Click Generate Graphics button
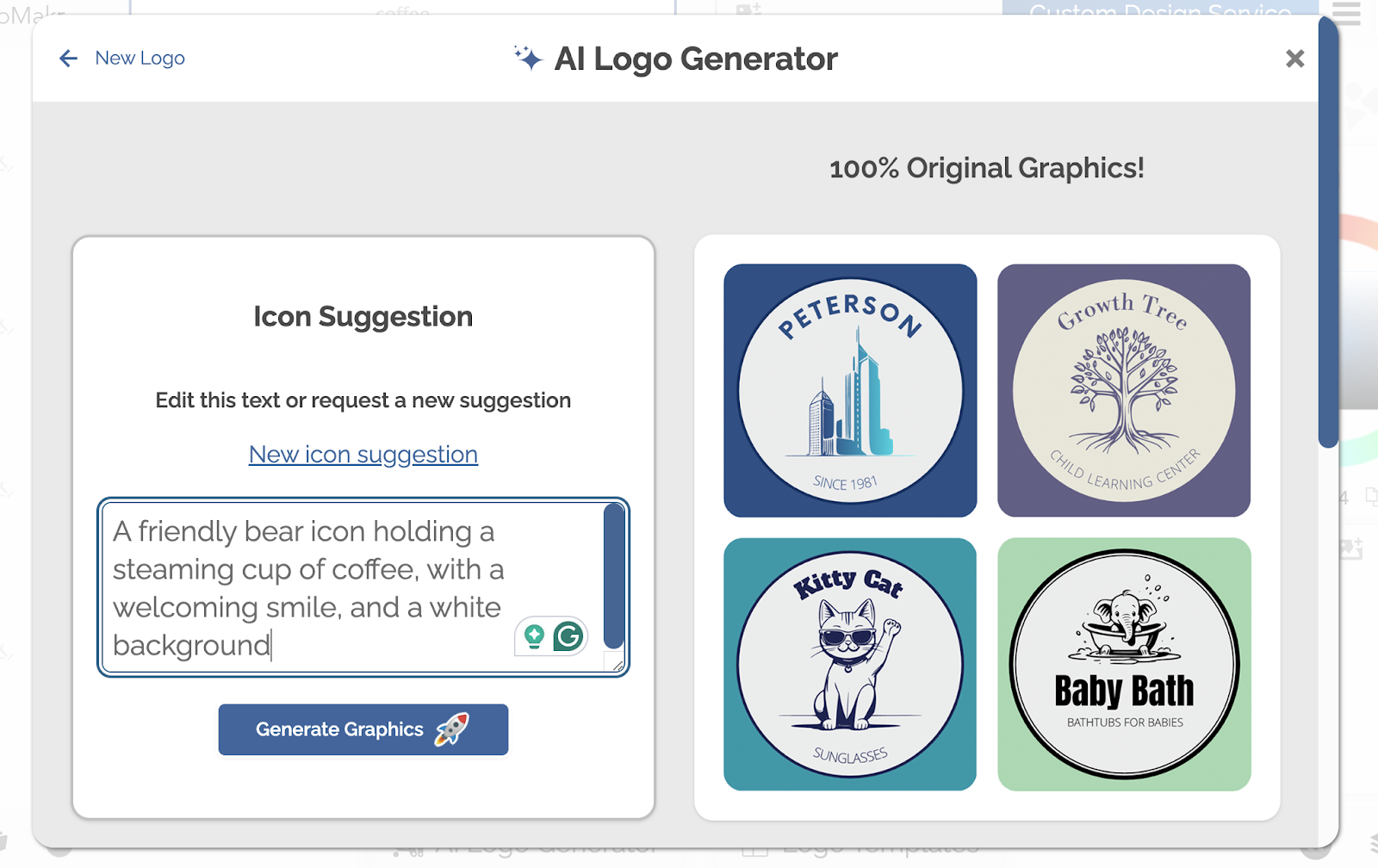This screenshot has width=1378, height=868. coord(363,729)
